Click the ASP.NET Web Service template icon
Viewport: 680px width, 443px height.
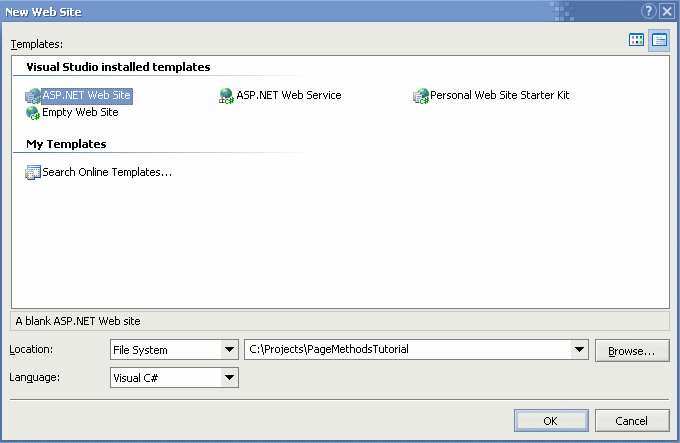226,96
